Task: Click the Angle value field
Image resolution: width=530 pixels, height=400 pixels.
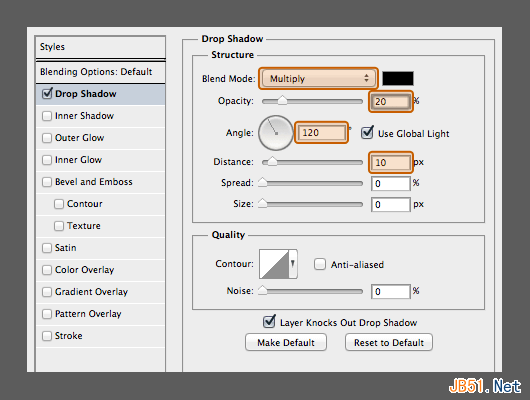Action: pos(321,133)
